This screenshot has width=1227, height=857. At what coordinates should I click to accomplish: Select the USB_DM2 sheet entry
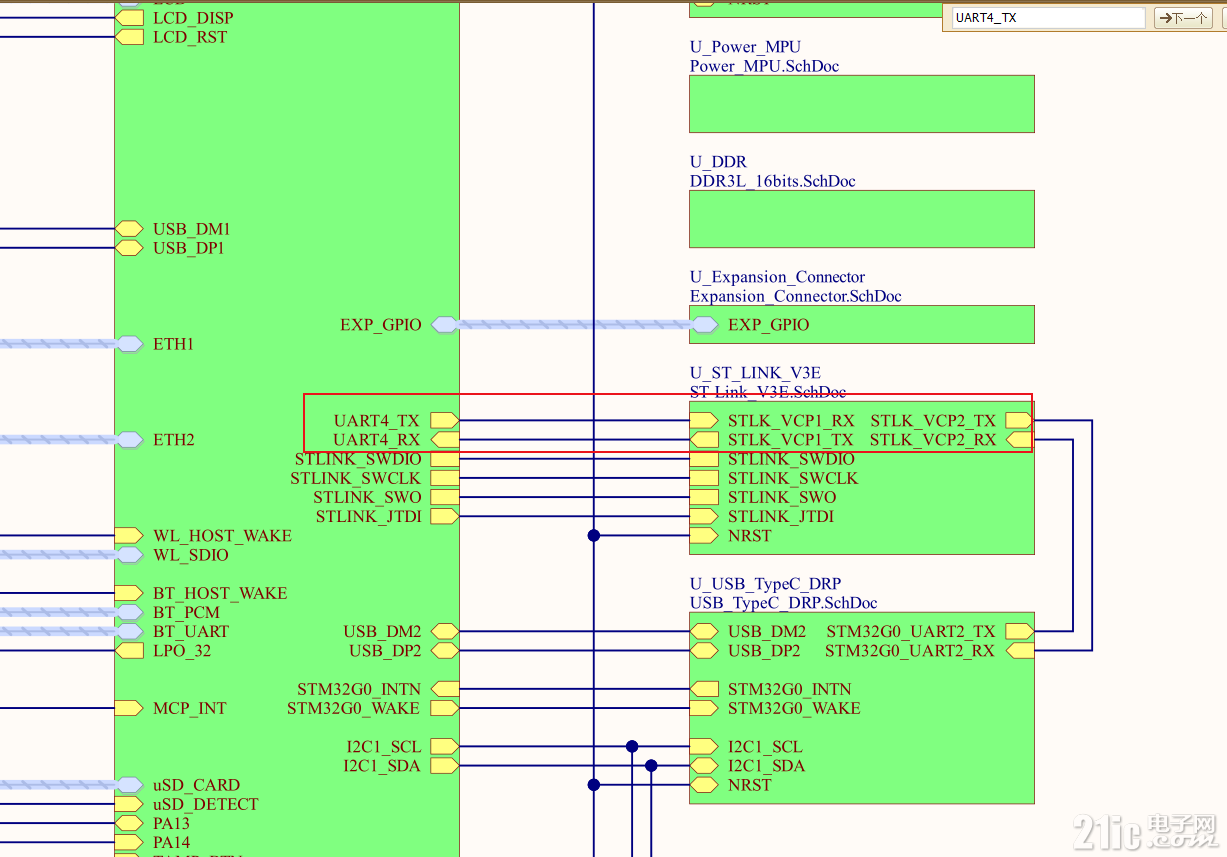[704, 631]
